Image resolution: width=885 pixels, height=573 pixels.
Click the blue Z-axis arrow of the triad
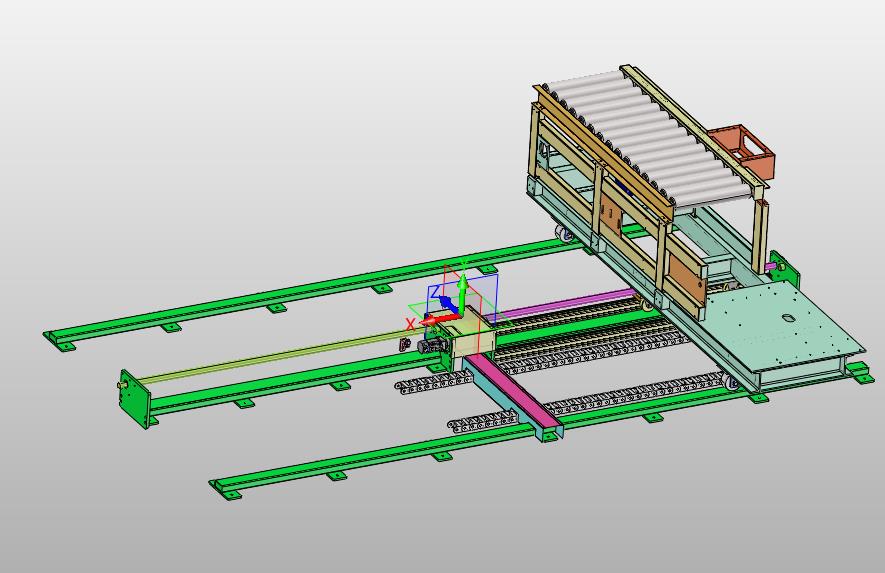click(448, 304)
